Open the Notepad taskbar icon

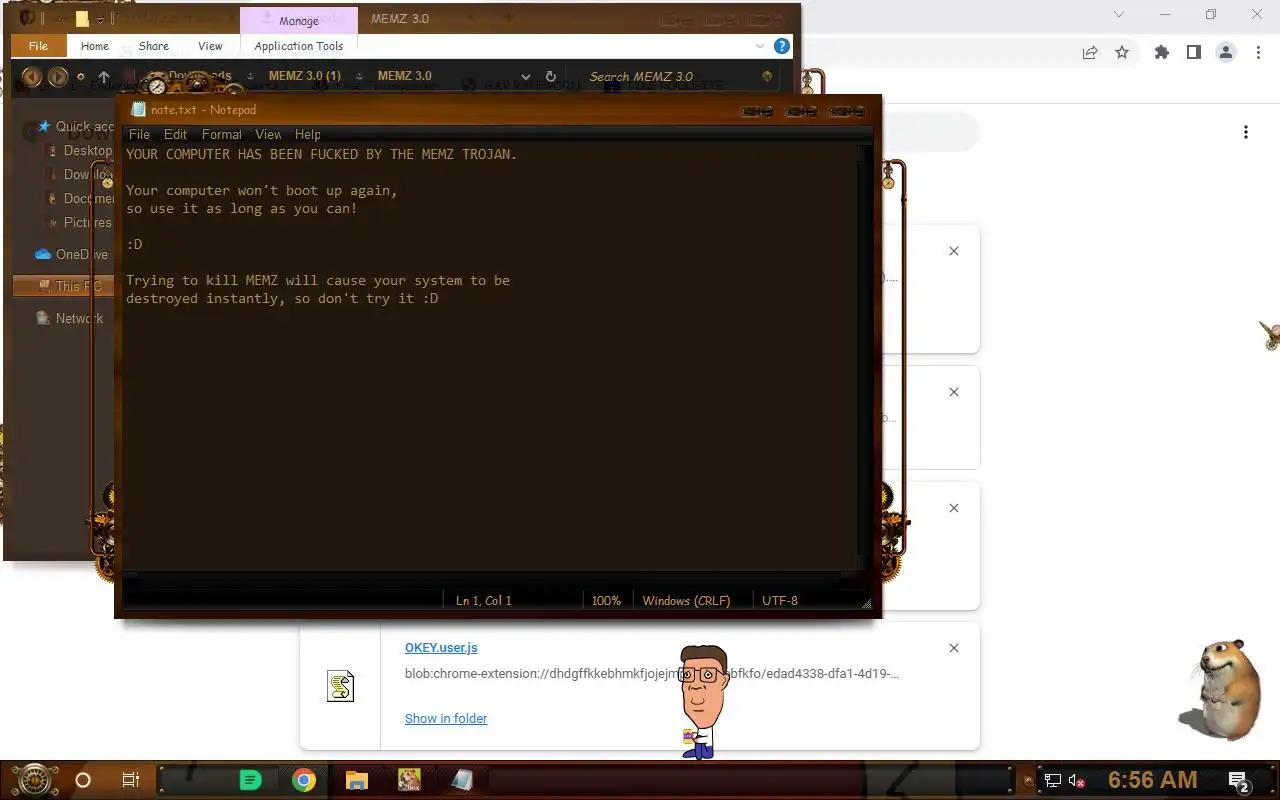click(x=462, y=780)
